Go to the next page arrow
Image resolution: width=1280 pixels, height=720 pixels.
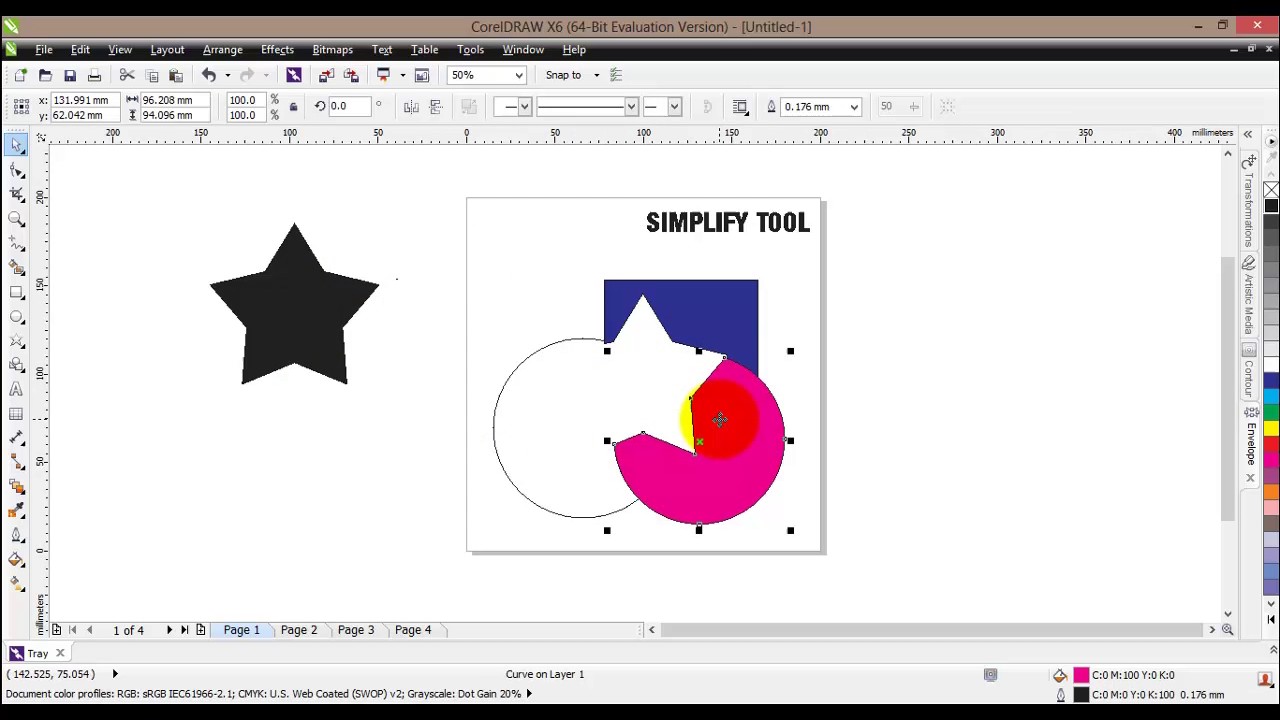pyautogui.click(x=169, y=630)
